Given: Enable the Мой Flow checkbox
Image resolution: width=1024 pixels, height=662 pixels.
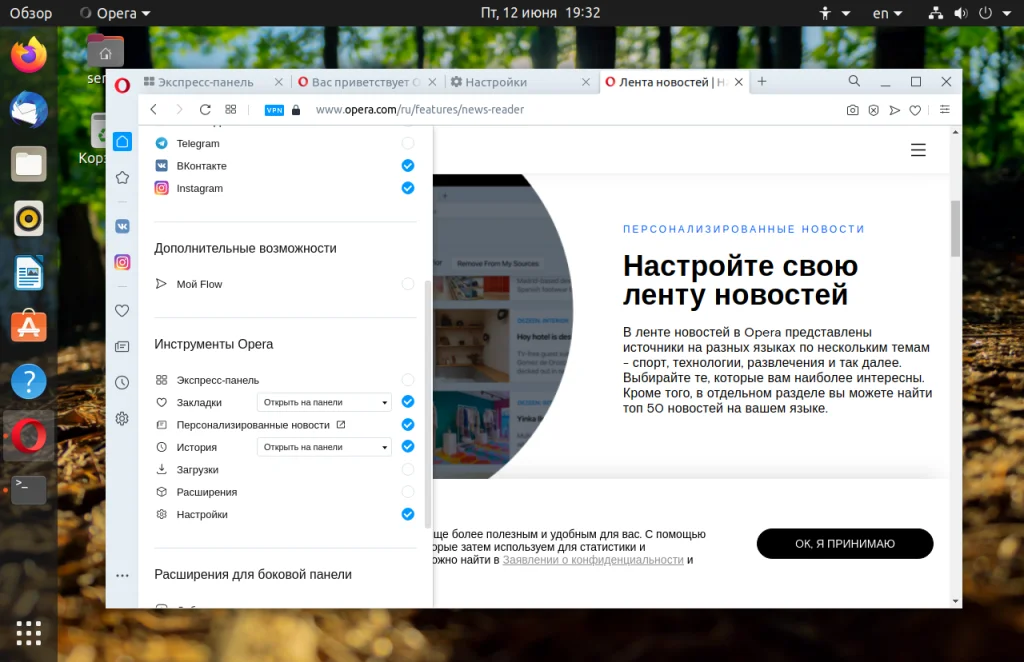Looking at the screenshot, I should pyautogui.click(x=408, y=284).
